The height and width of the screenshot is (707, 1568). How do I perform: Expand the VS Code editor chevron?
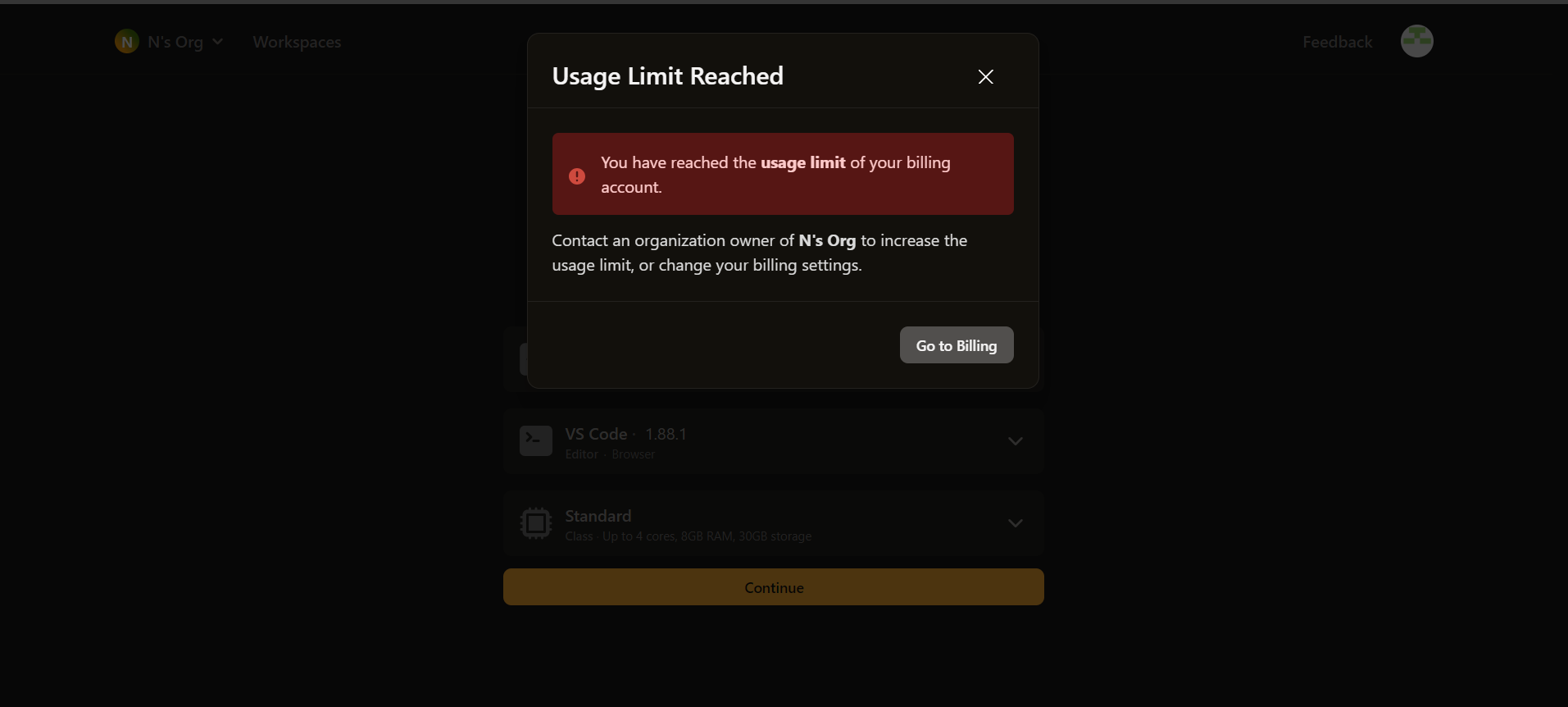pos(1015,441)
